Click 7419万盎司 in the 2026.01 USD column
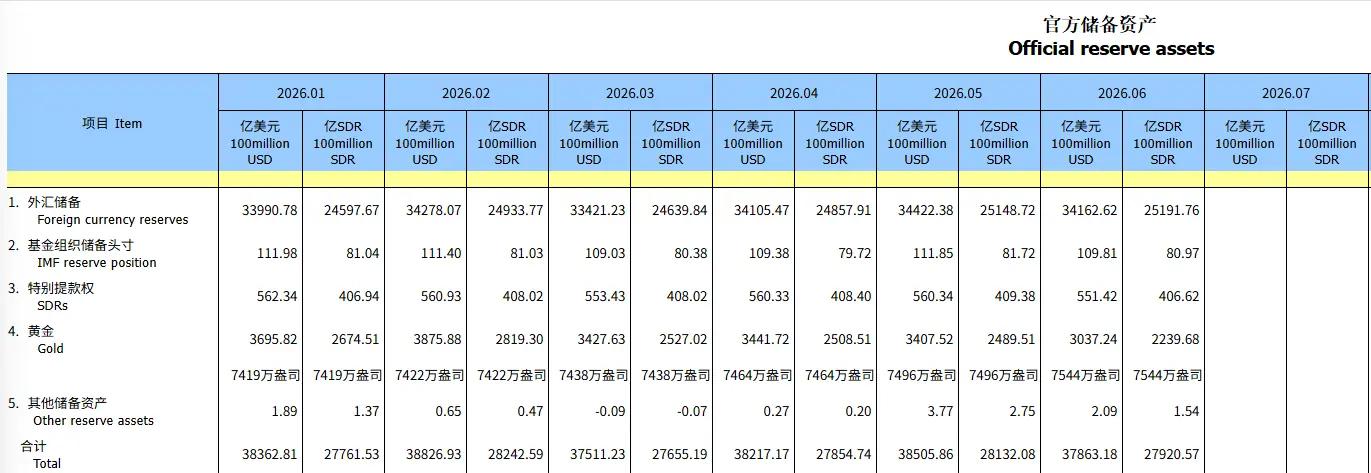This screenshot has width=1371, height=473. [x=265, y=376]
